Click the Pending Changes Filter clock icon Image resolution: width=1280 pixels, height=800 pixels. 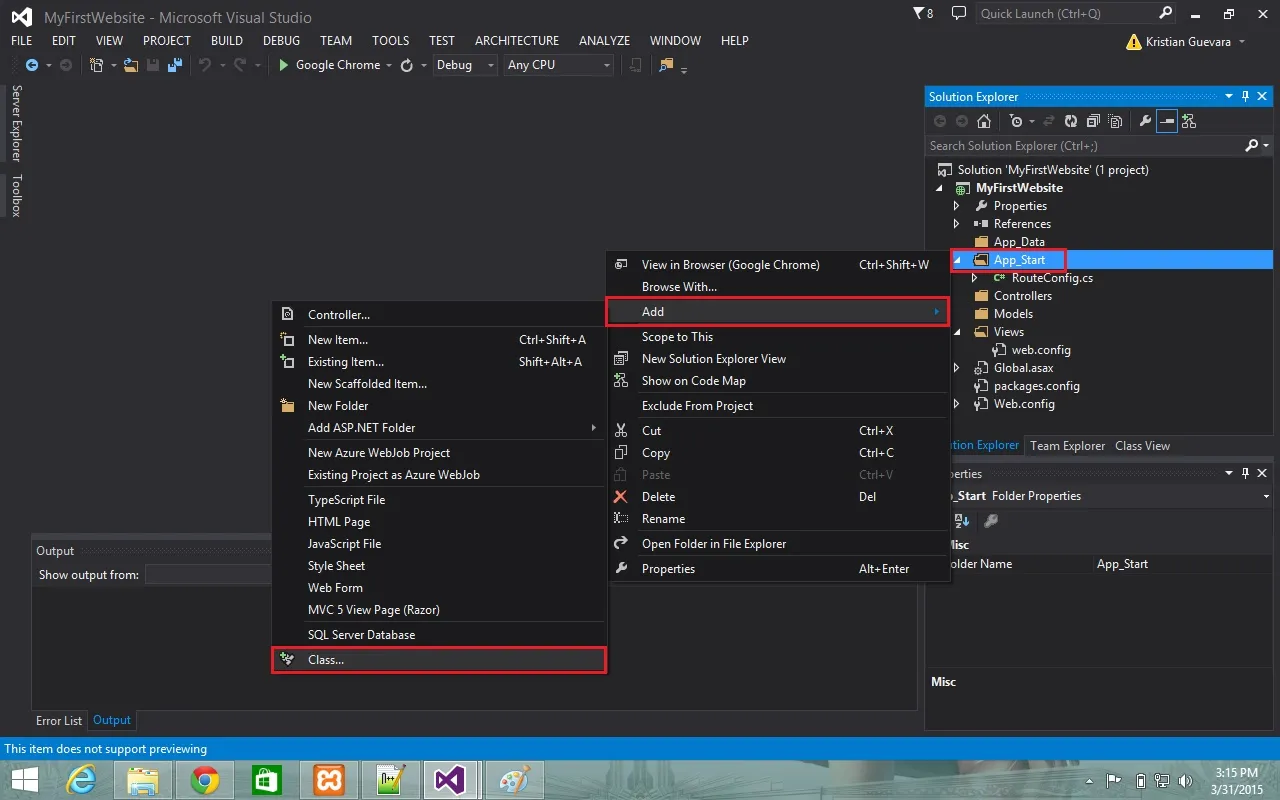(1017, 121)
